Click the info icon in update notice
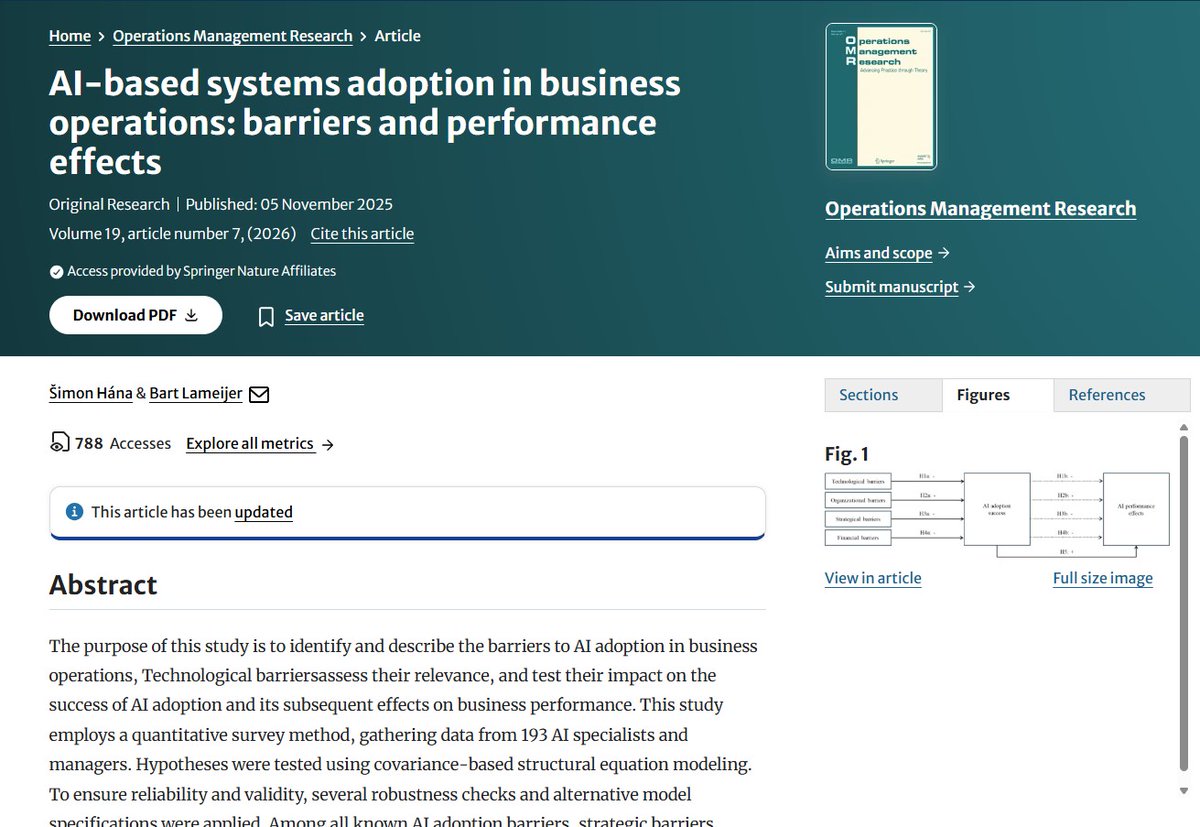The image size is (1200, 827). point(74,512)
